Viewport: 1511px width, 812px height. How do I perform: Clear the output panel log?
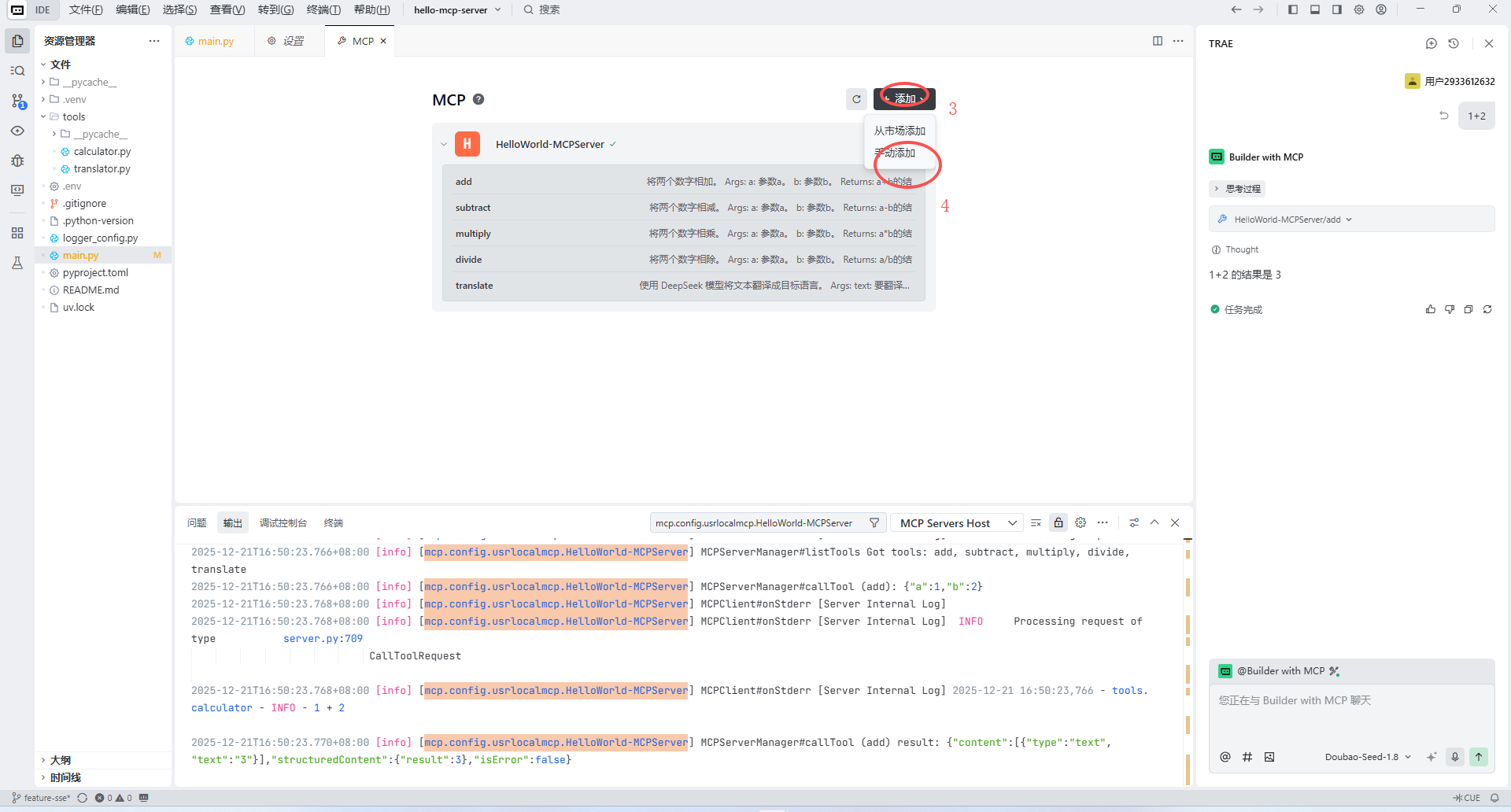coord(1036,522)
